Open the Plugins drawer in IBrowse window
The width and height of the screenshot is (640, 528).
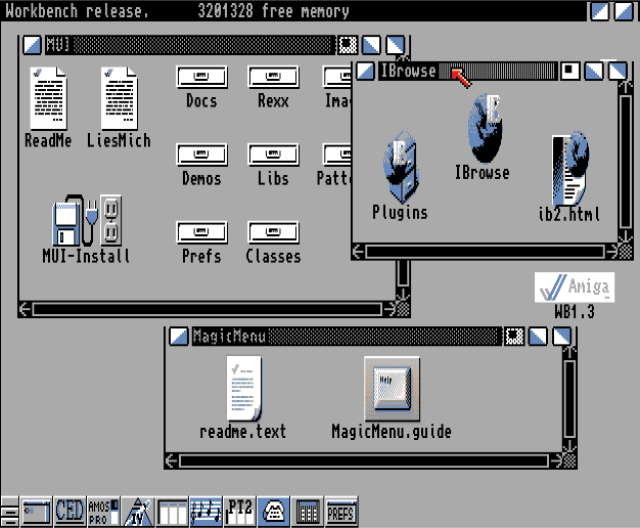401,167
